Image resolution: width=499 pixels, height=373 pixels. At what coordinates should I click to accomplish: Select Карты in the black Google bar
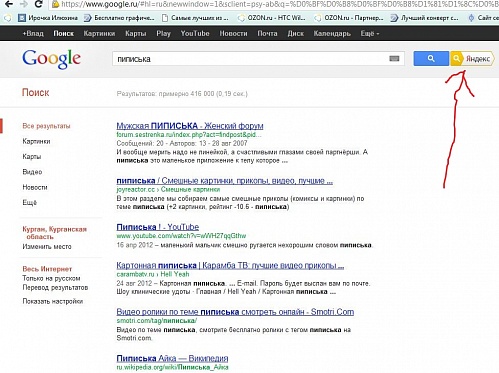click(136, 33)
